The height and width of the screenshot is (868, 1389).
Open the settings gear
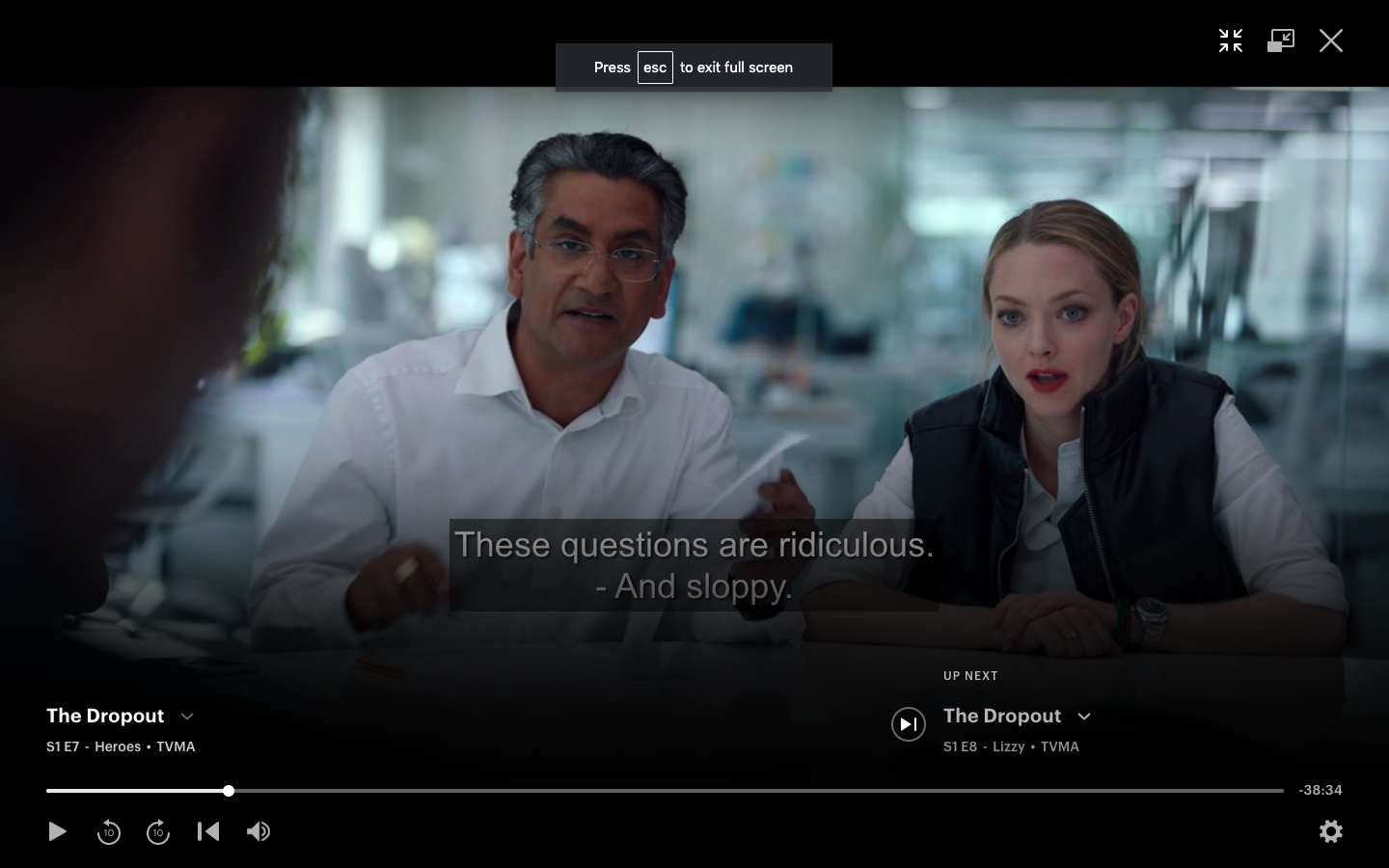[x=1331, y=831]
